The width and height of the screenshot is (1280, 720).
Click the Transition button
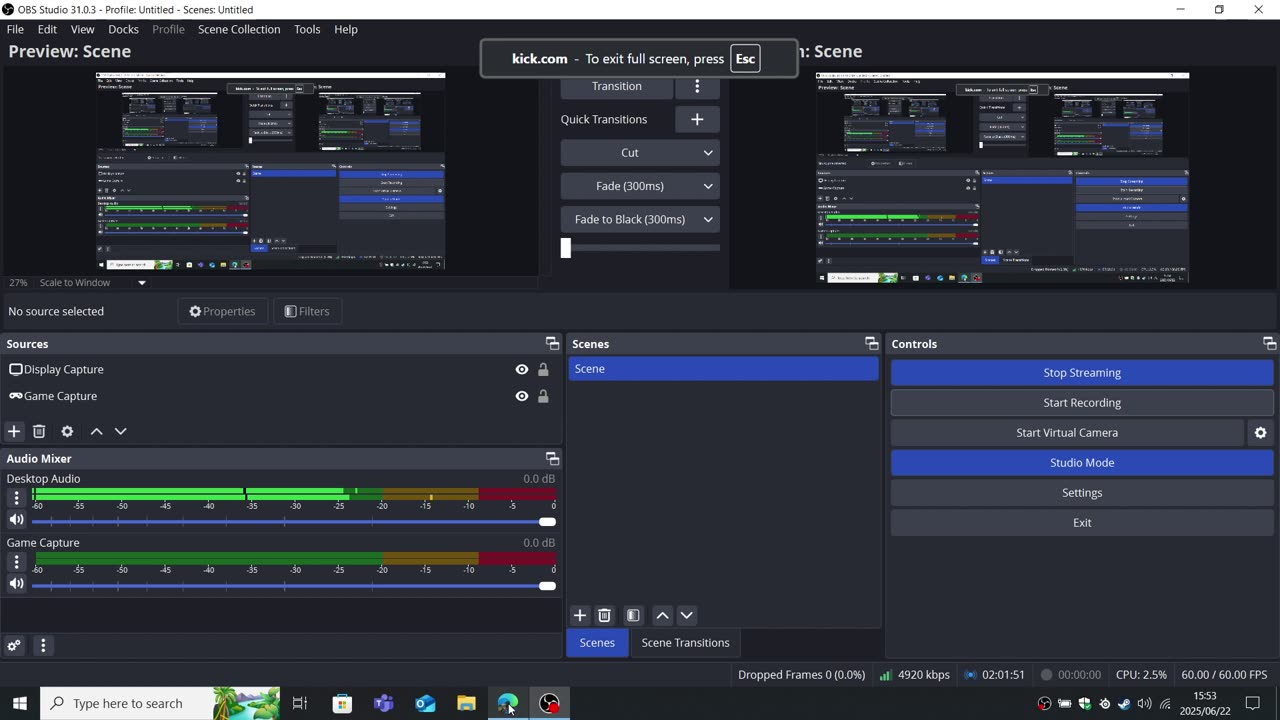tap(616, 86)
